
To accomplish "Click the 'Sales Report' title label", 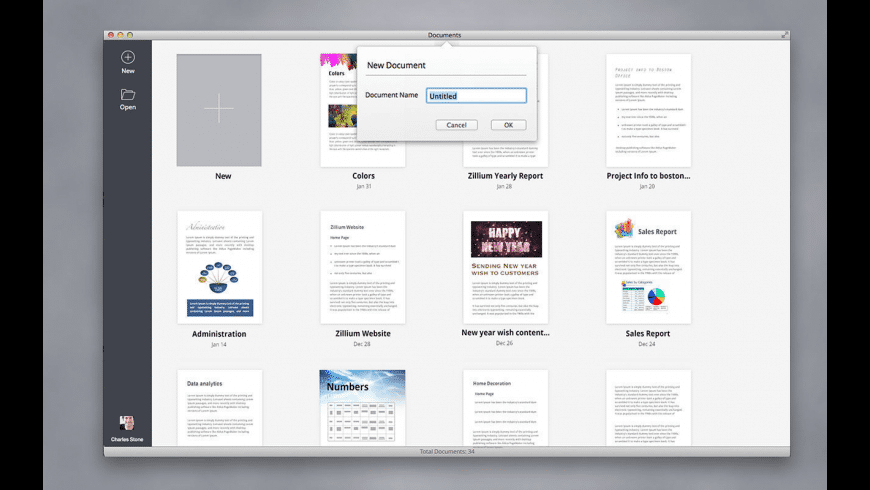I will point(648,333).
